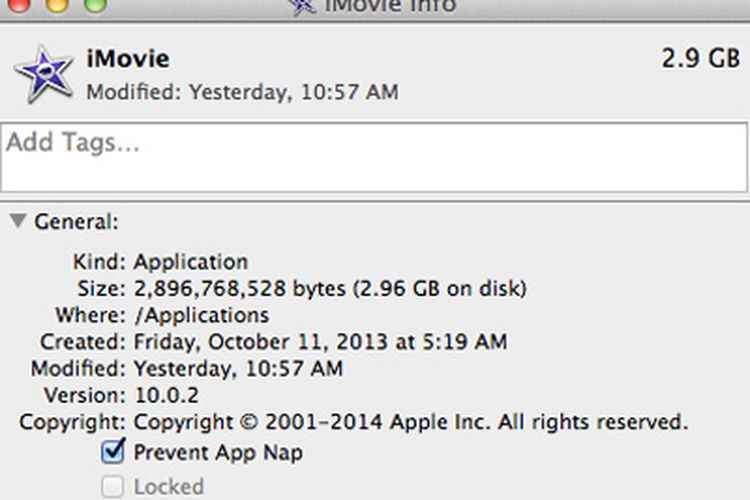Image resolution: width=750 pixels, height=500 pixels.
Task: Toggle the Locked checkbox
Action: 112,487
